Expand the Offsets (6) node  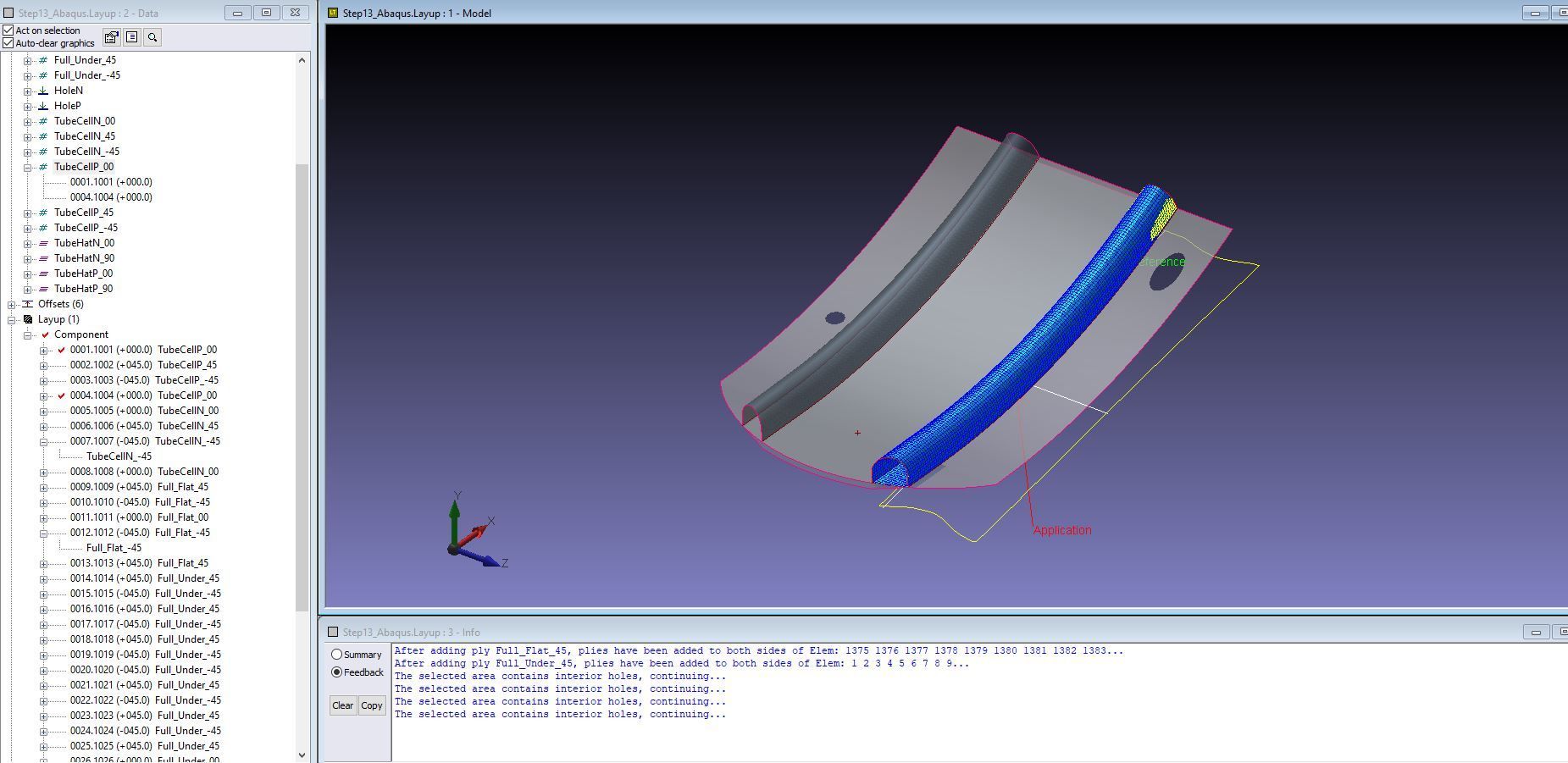[x=11, y=304]
